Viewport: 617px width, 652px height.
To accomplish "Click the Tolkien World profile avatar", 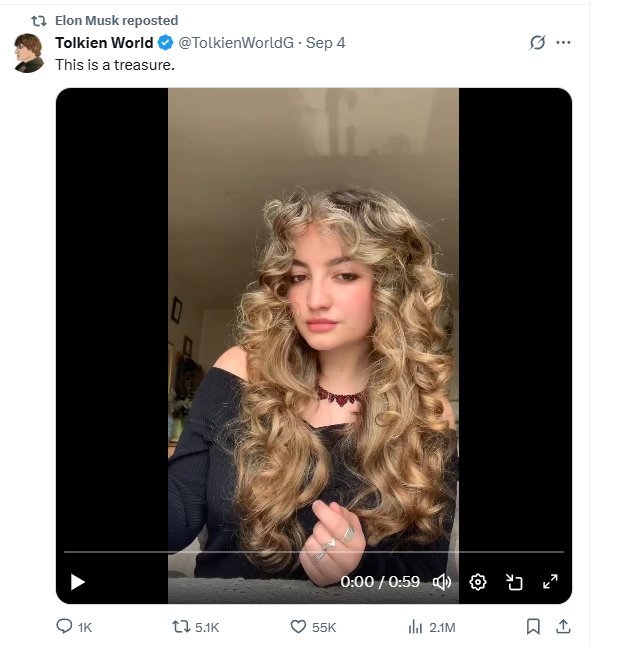I will click(29, 53).
